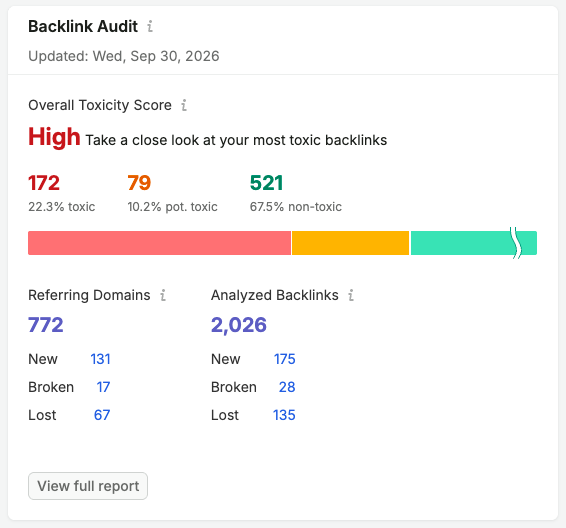Click the Updated: Wed, Sep 30, 2026 text

pos(124,56)
